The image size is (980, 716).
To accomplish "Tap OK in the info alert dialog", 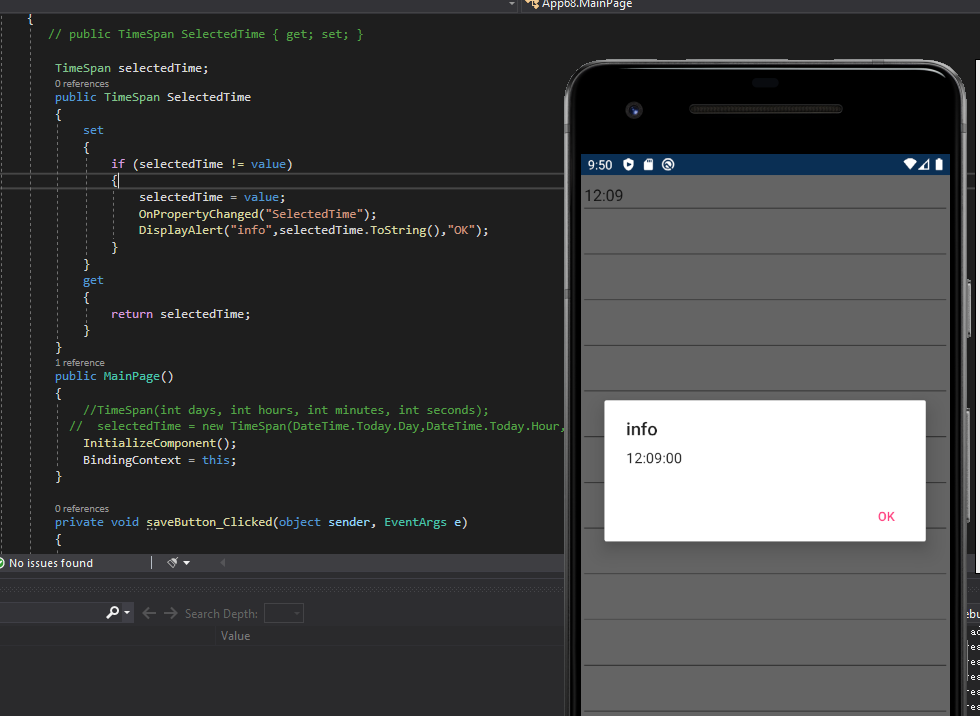I will point(886,517).
